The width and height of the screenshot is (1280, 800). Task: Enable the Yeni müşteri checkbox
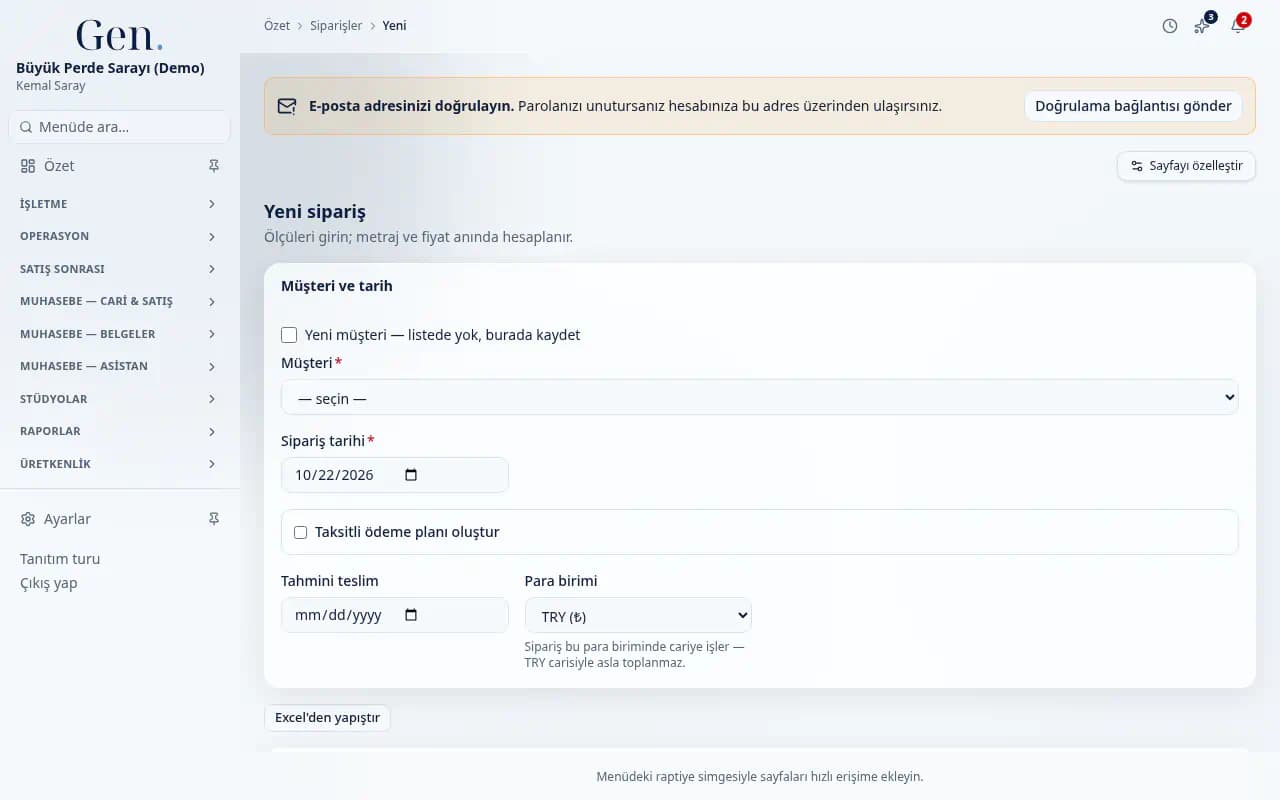(x=289, y=335)
